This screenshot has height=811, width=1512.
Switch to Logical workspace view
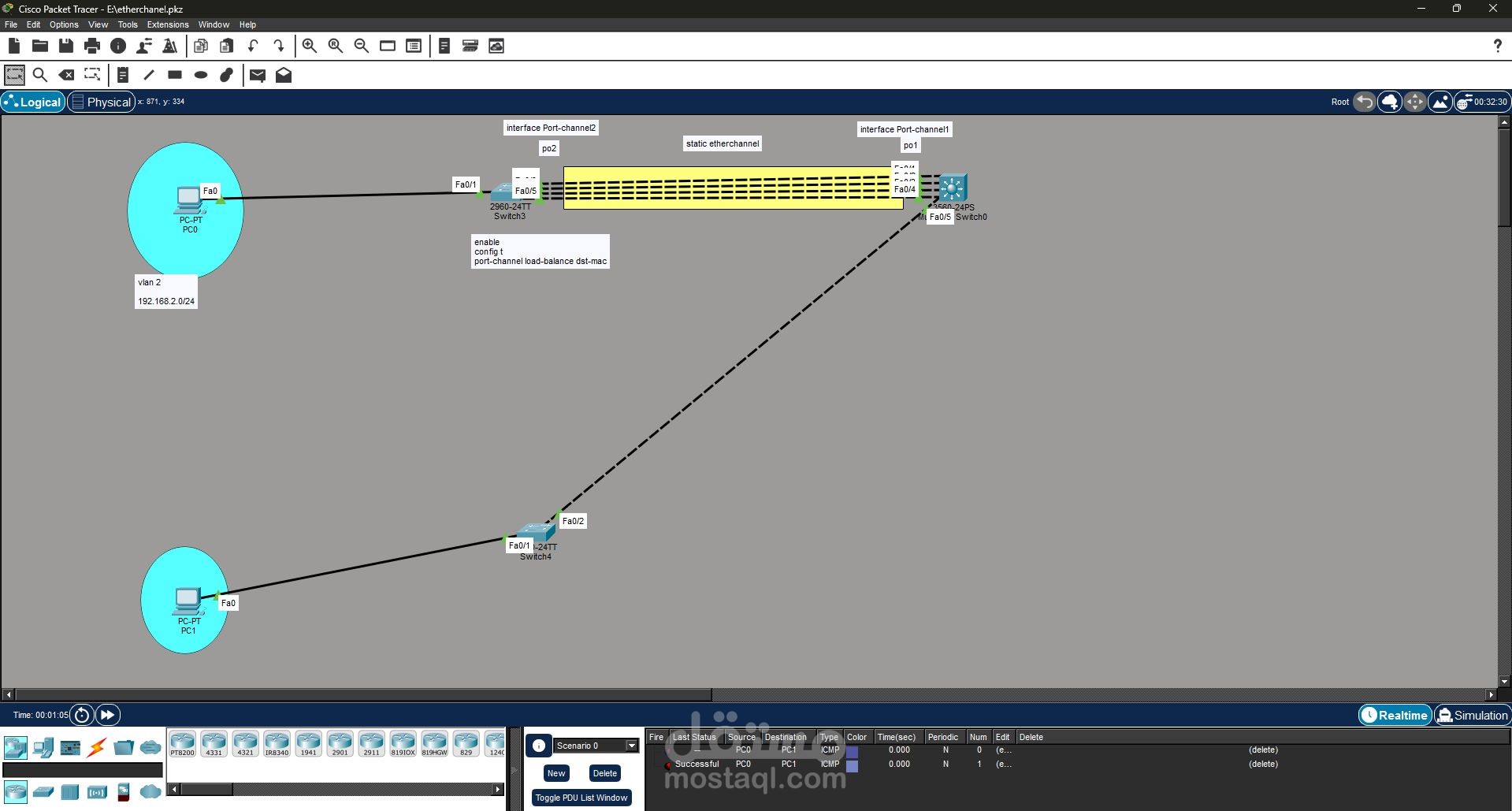32,102
